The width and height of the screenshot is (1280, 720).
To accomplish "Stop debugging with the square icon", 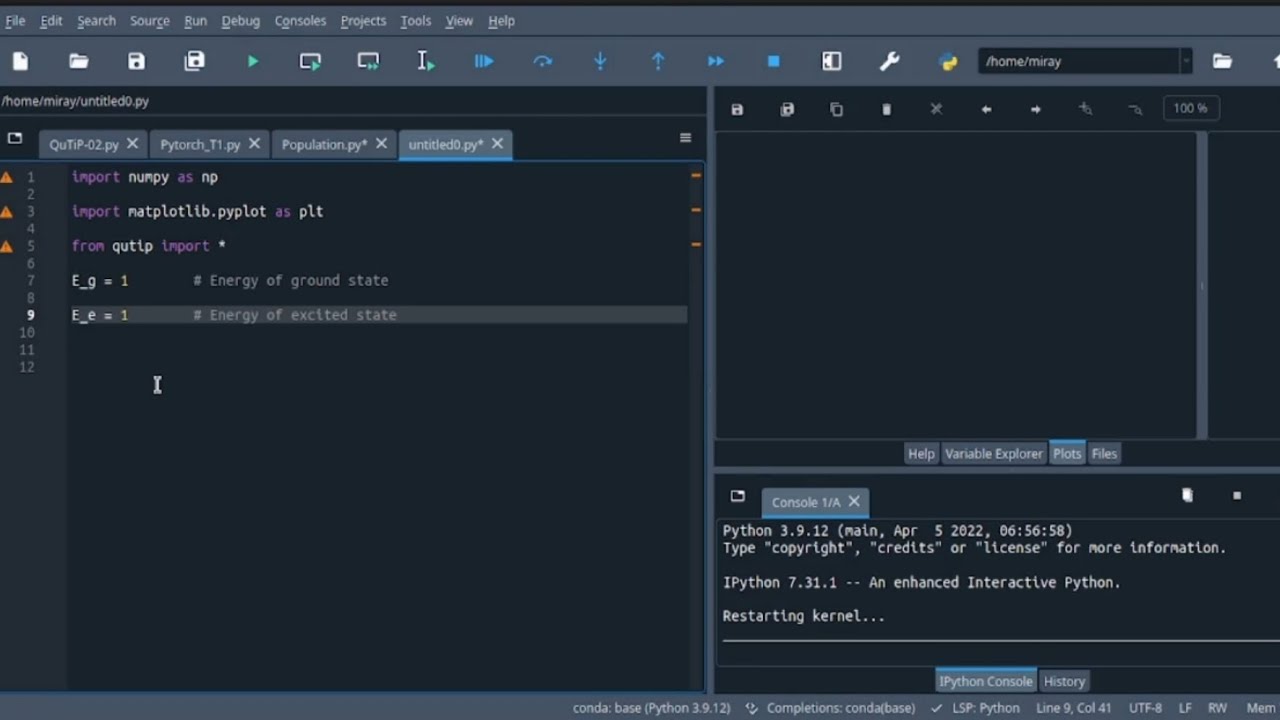I will point(773,61).
